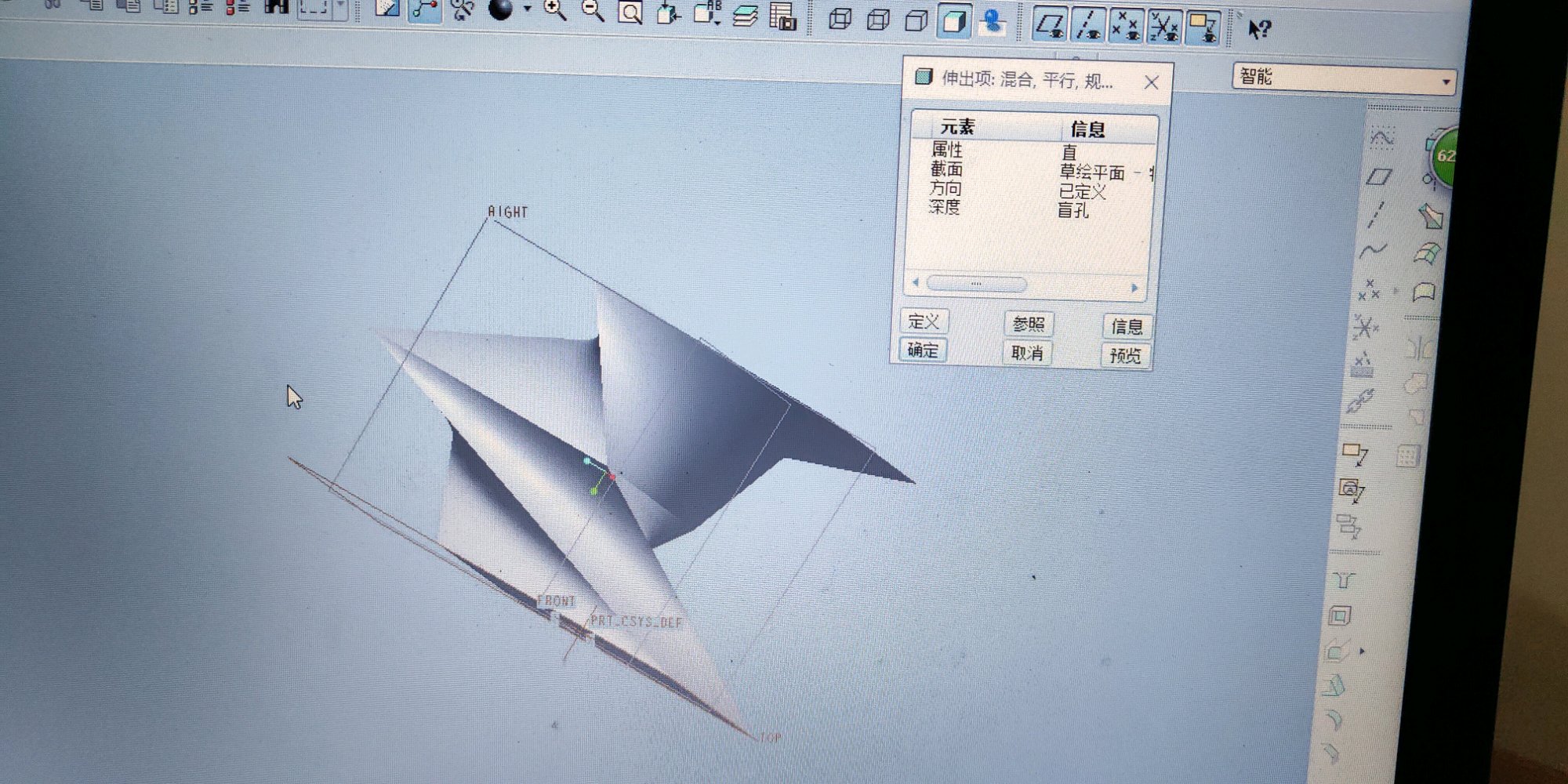
Task: Switch to shaded display style
Action: pos(954,21)
